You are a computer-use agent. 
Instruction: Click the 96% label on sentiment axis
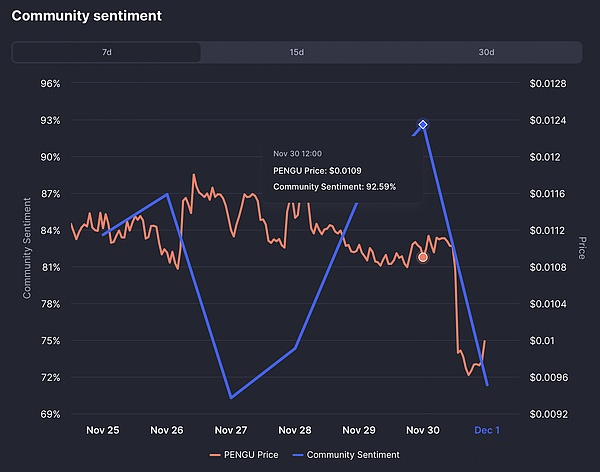[x=50, y=83]
